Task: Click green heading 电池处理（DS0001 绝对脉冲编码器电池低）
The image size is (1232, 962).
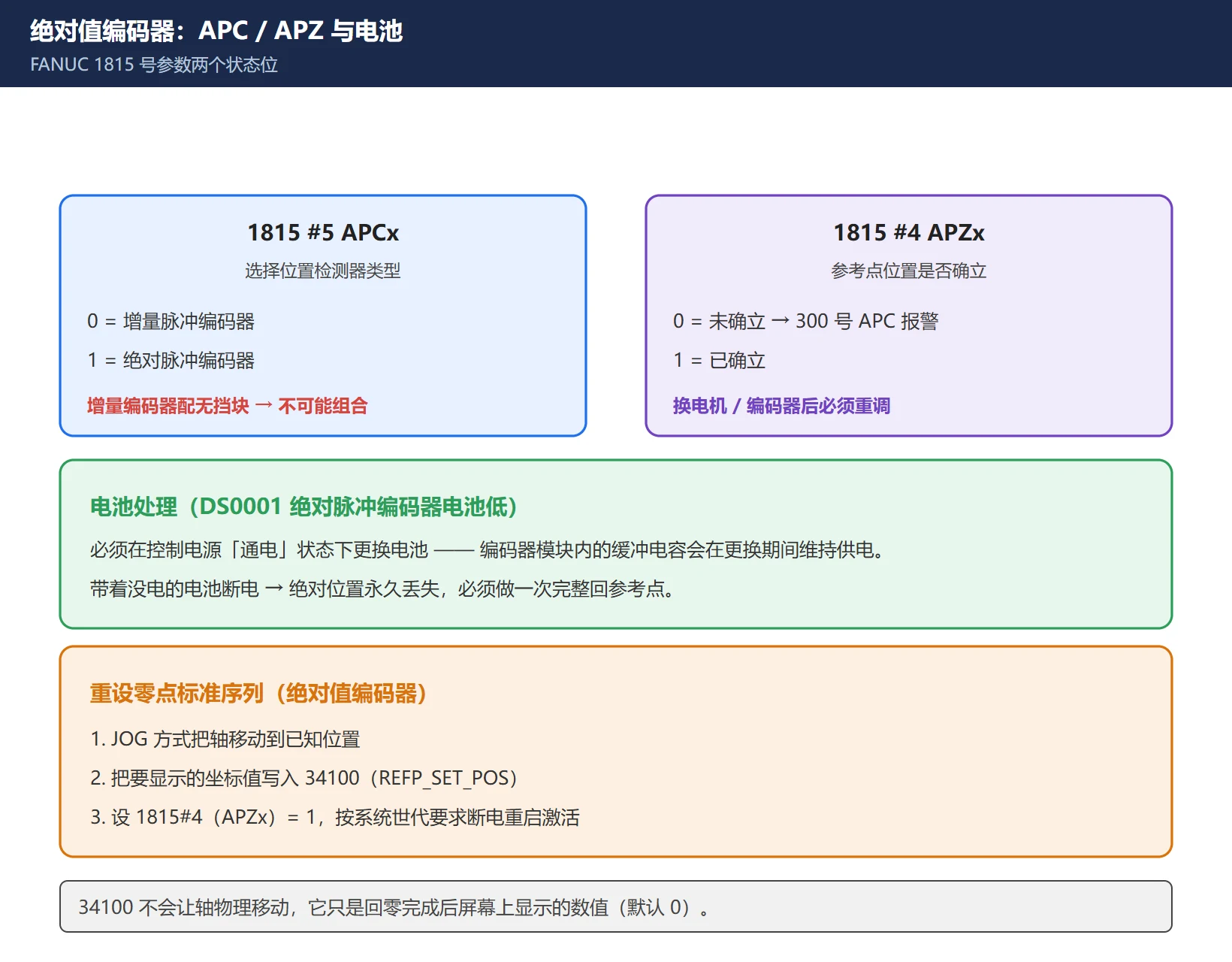Action: click(304, 507)
